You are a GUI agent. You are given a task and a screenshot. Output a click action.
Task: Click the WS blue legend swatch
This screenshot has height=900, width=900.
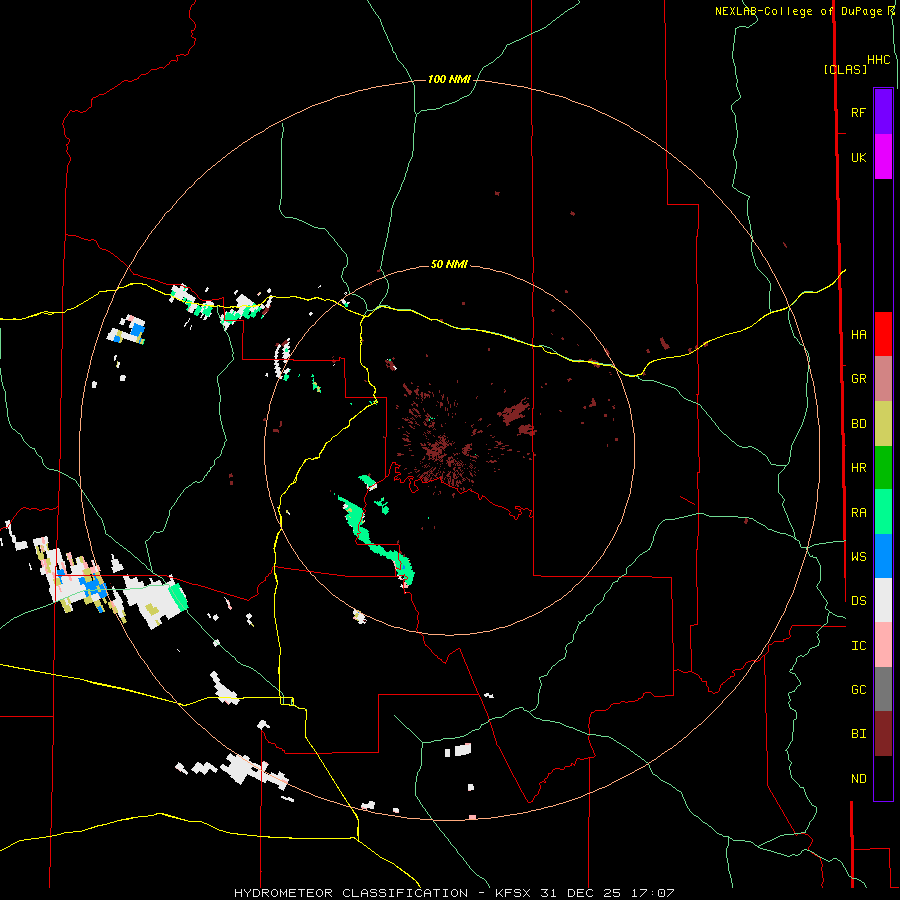tap(883, 556)
